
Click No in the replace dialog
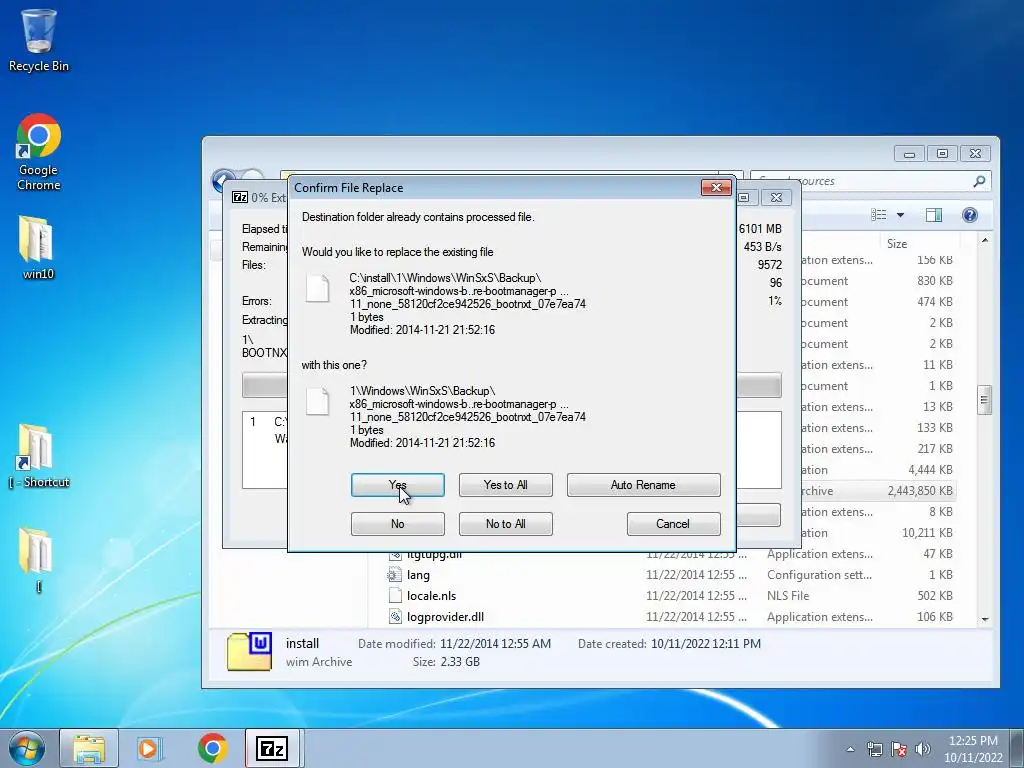(397, 524)
